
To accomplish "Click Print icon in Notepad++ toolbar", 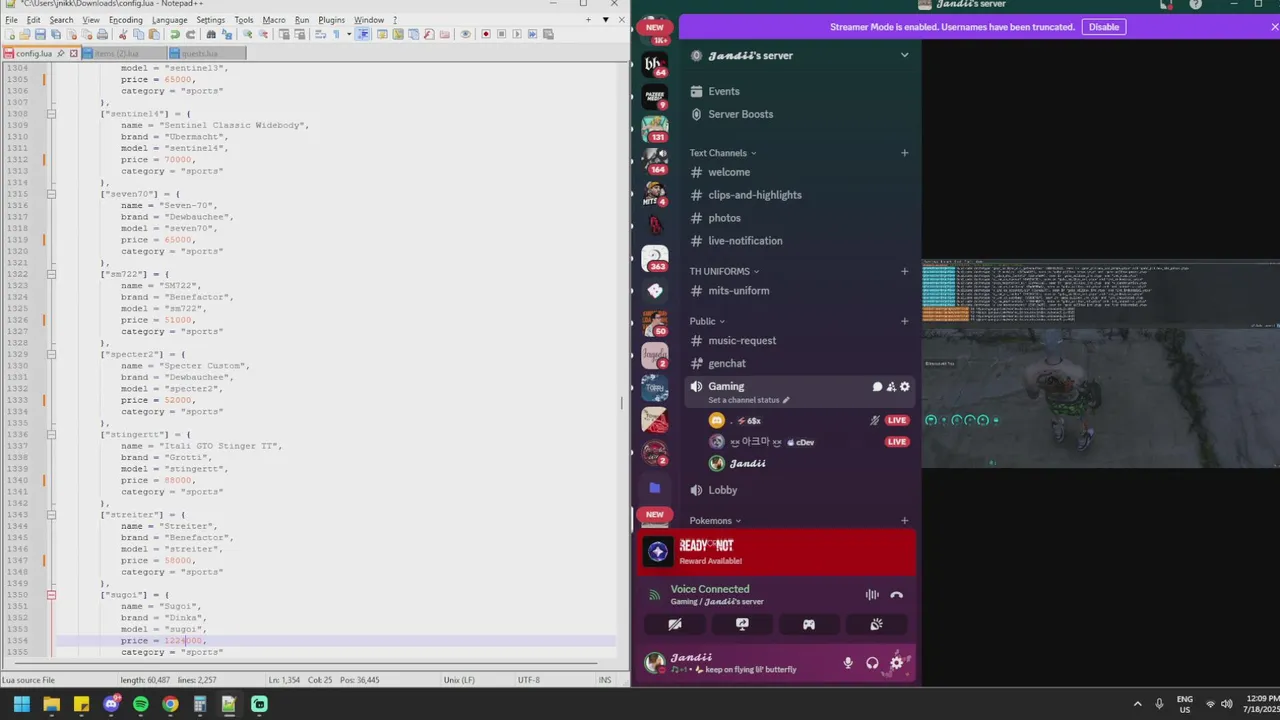I will pyautogui.click(x=102, y=34).
